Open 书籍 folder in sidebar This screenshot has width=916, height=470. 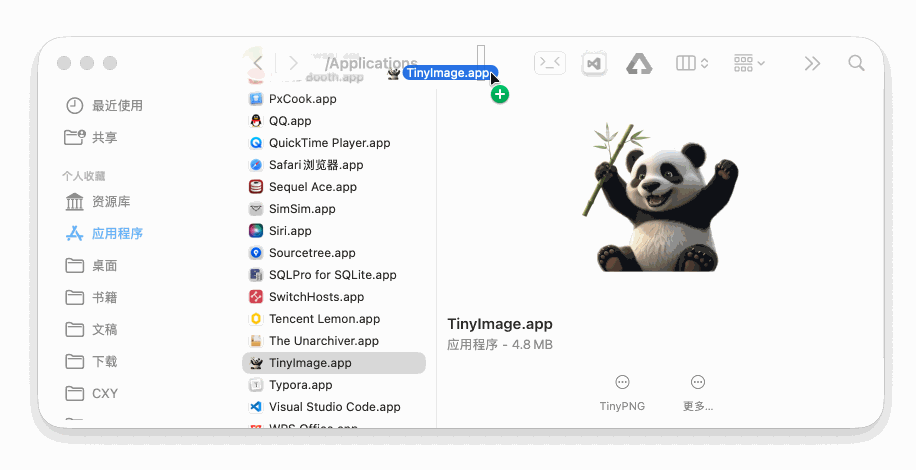coord(91,298)
